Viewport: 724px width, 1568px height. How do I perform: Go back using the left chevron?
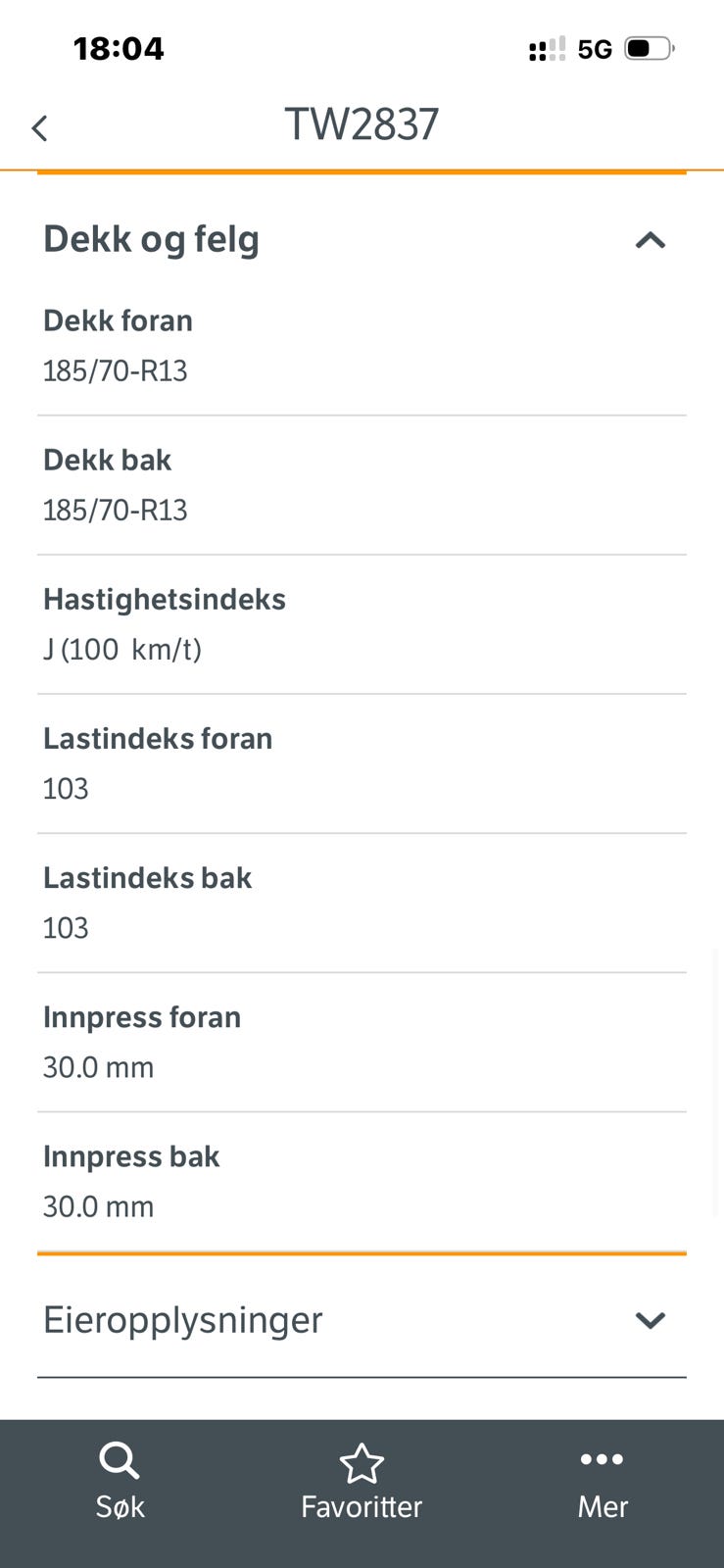[39, 128]
